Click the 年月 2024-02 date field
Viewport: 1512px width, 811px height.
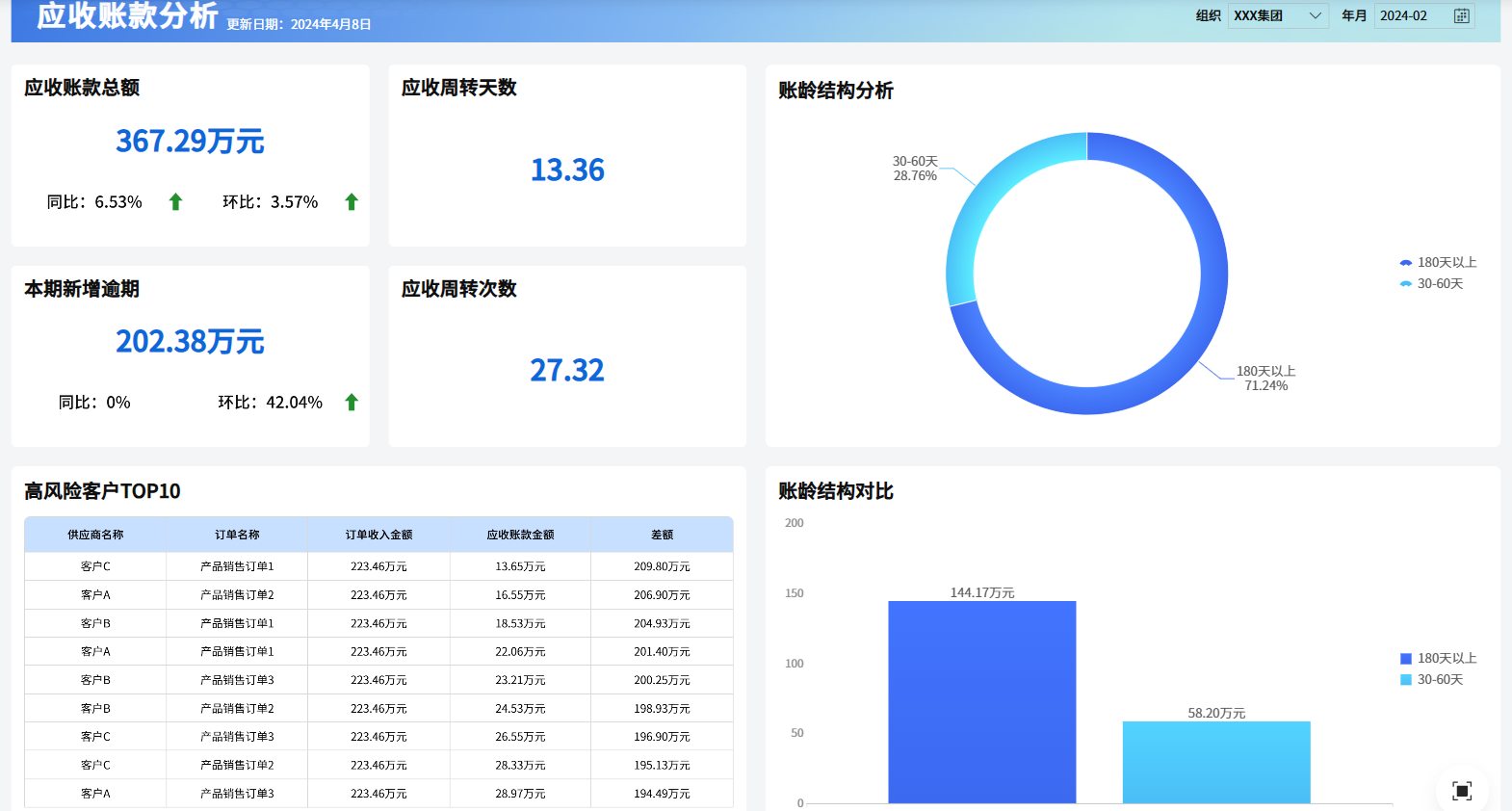coord(1423,15)
